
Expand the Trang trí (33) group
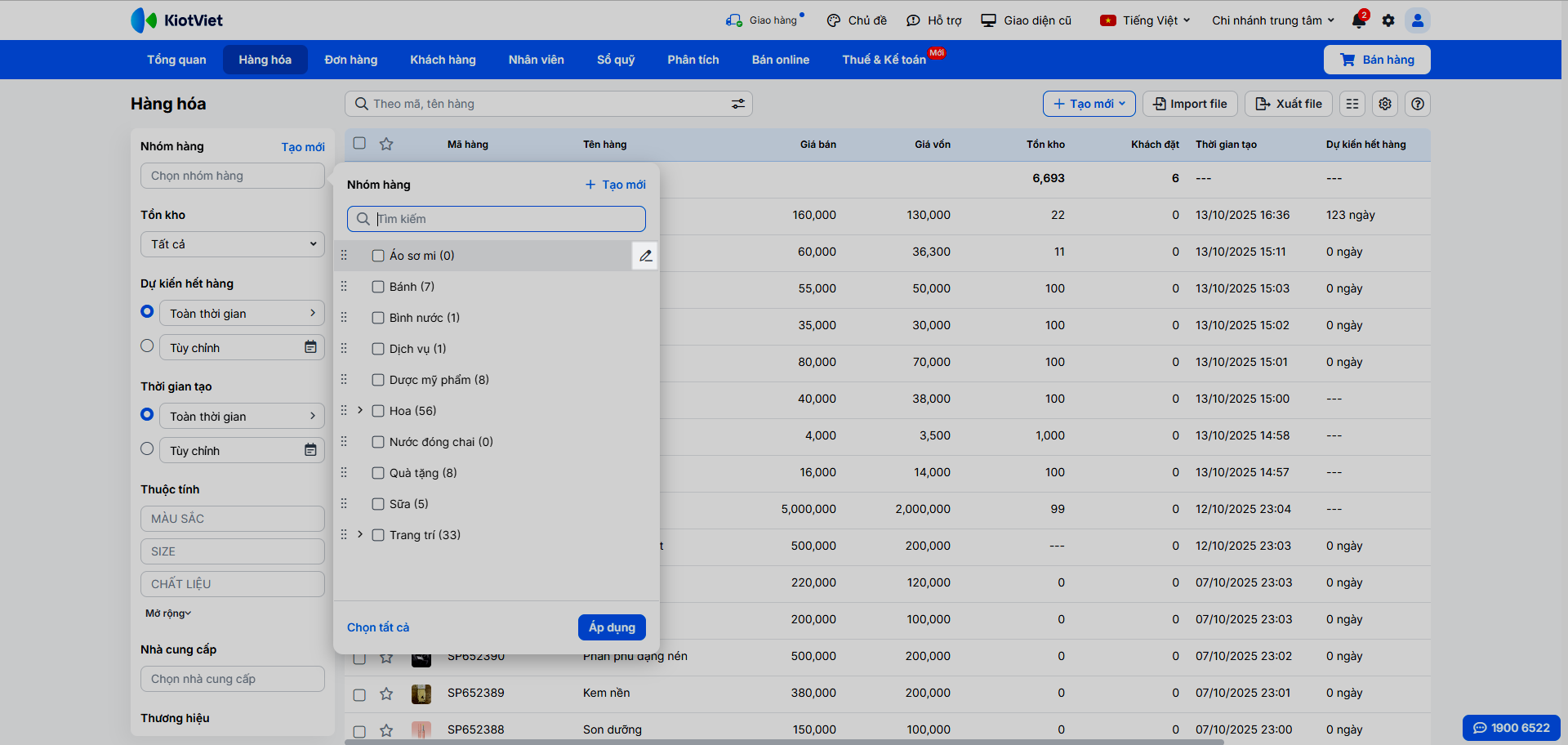point(360,534)
